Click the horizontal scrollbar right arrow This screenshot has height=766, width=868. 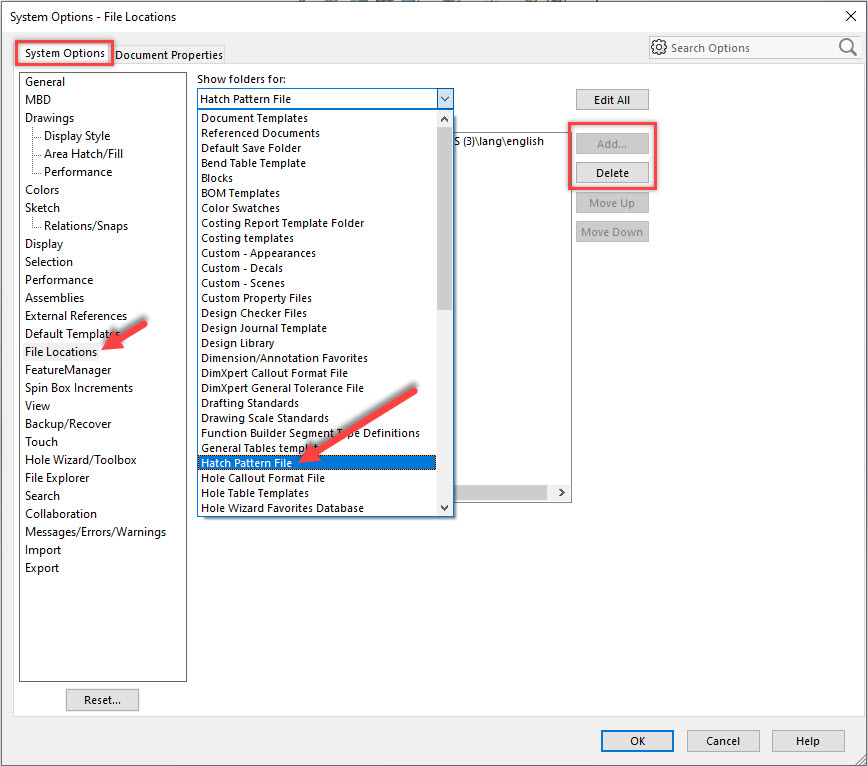tap(560, 492)
